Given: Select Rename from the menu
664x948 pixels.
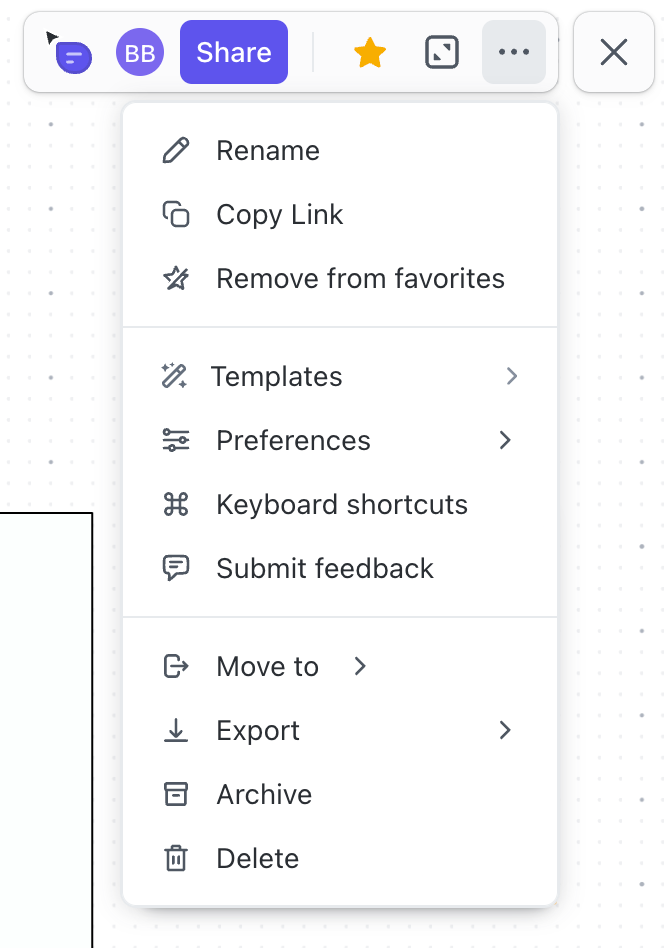Looking at the screenshot, I should [267, 150].
